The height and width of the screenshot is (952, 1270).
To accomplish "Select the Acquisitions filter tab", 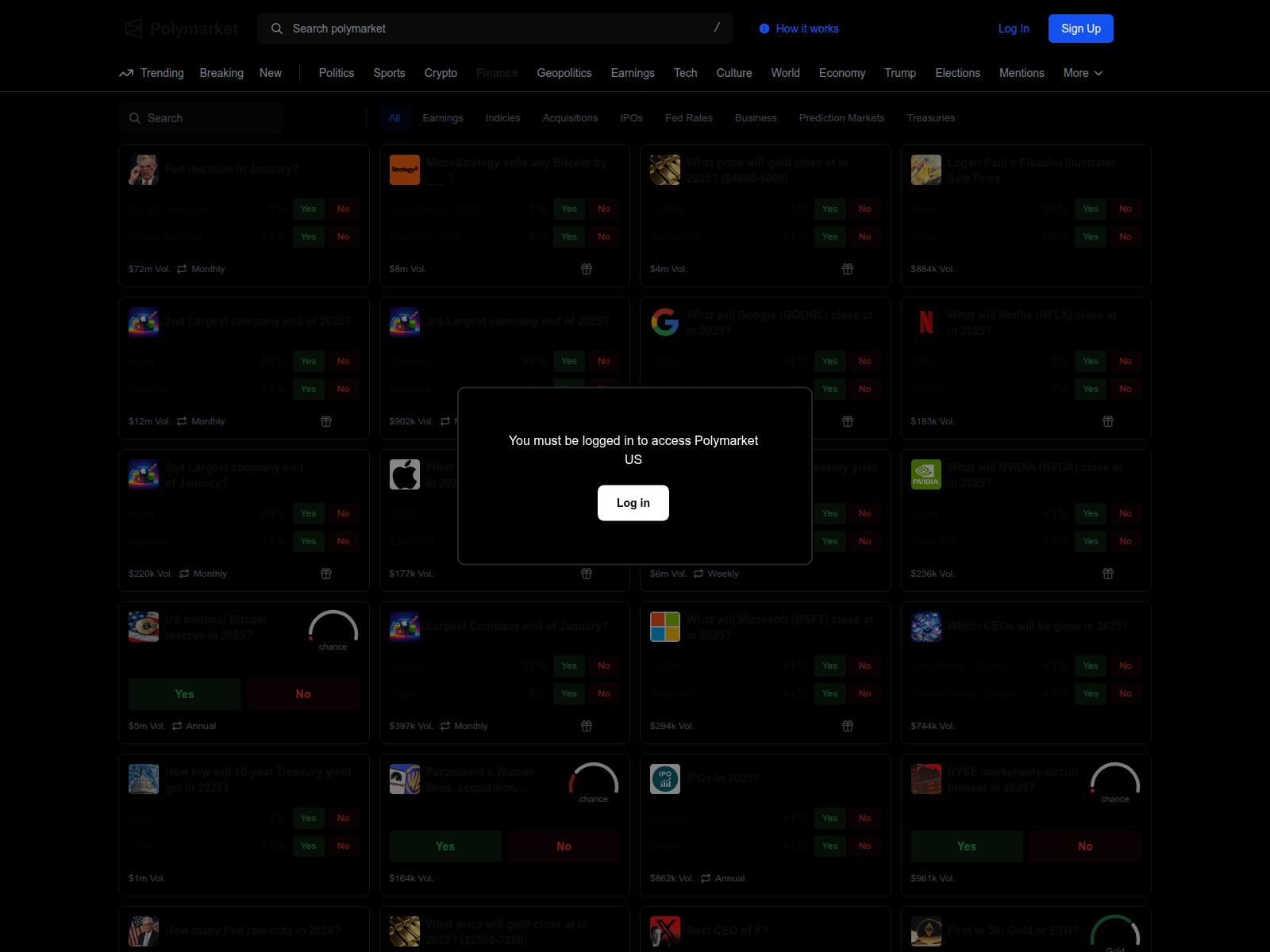I will pyautogui.click(x=570, y=118).
